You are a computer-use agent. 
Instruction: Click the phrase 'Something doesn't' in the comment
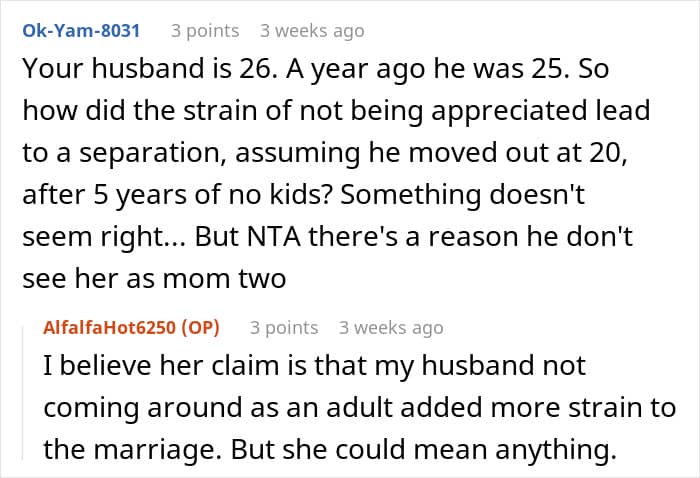pyautogui.click(x=462, y=195)
